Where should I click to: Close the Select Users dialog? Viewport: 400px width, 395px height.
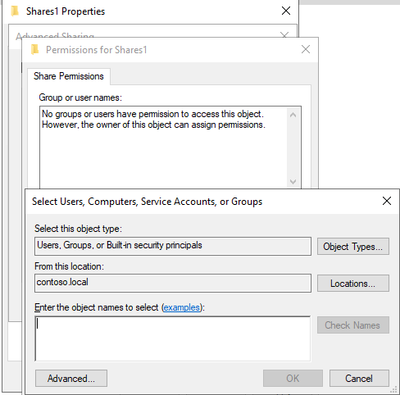[x=387, y=201]
